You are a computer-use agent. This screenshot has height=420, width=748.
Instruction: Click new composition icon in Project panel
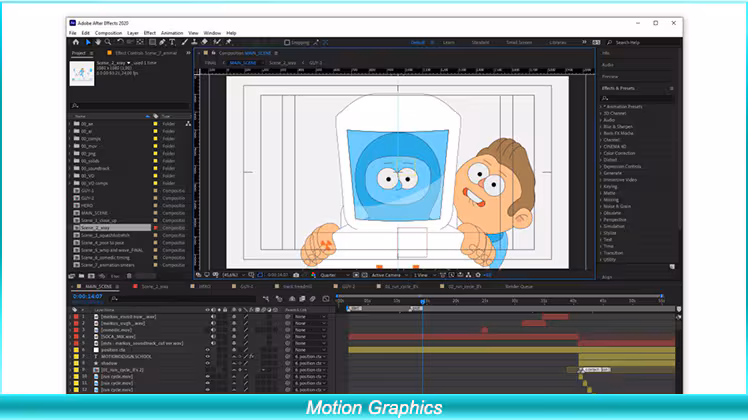pyautogui.click(x=91, y=276)
